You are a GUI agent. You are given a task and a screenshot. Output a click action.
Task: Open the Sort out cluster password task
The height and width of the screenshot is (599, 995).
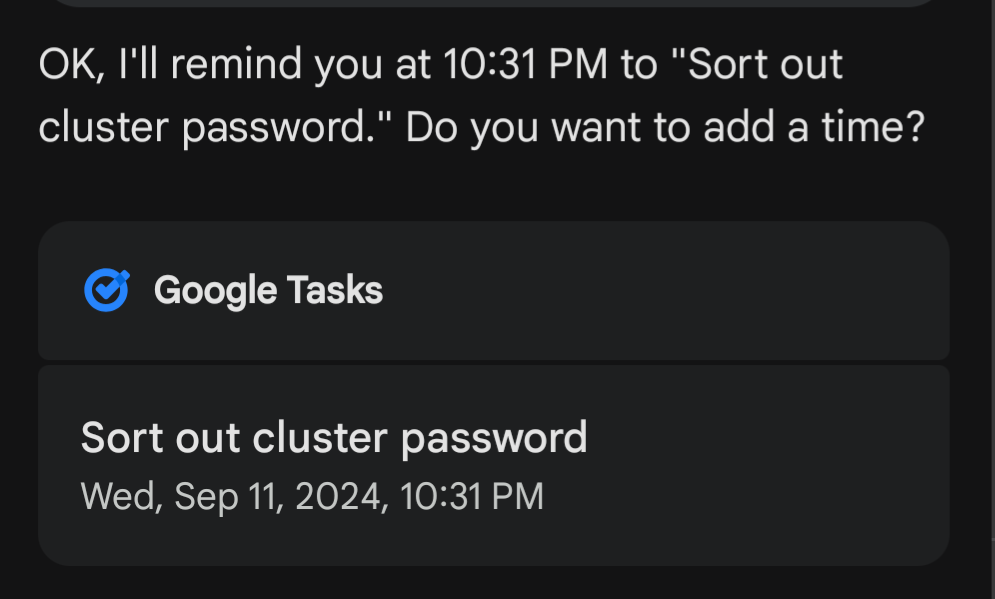pyautogui.click(x=334, y=438)
